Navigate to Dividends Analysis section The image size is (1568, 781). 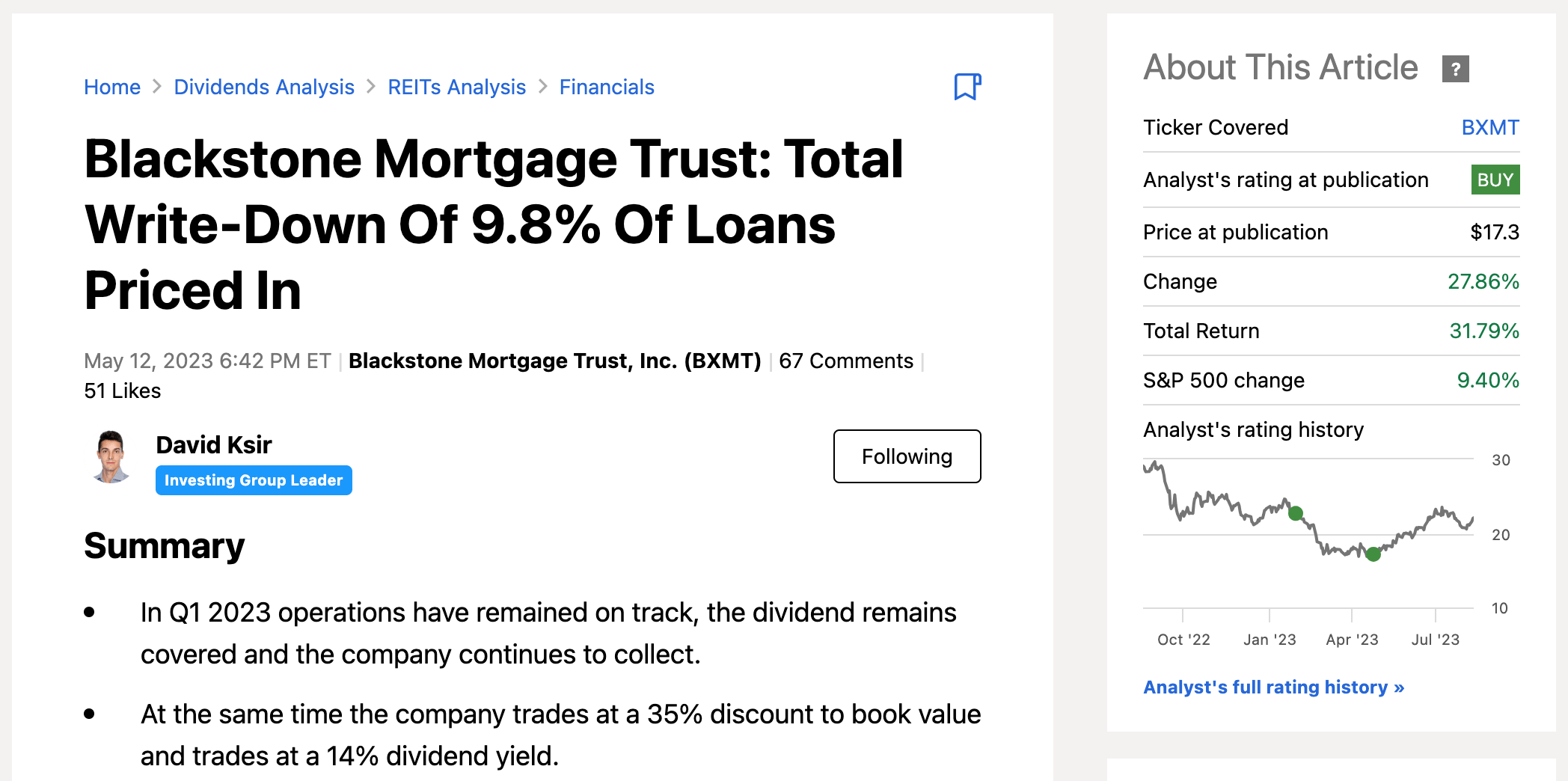pos(263,87)
